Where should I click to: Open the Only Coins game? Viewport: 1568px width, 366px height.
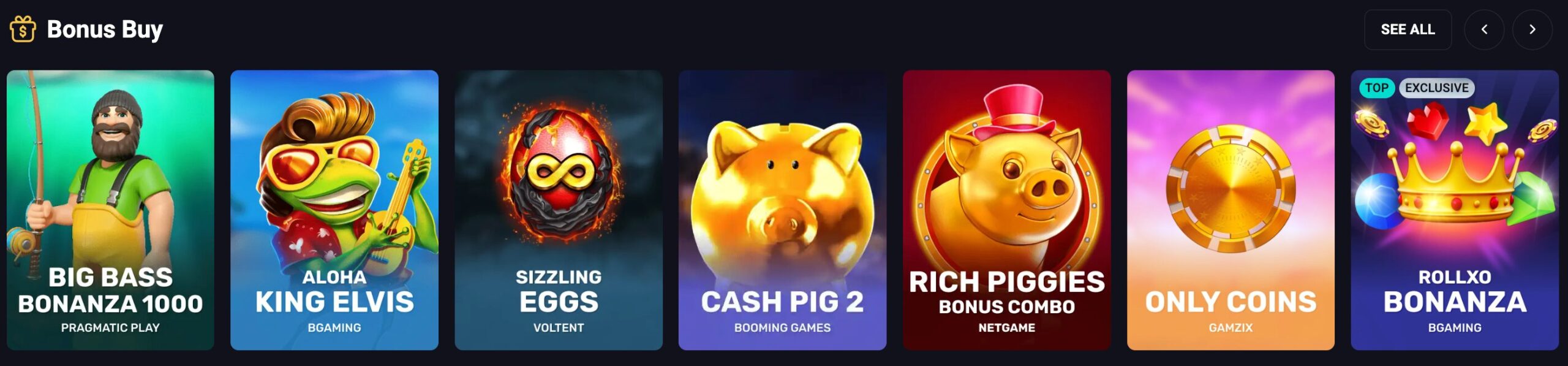tap(1231, 210)
